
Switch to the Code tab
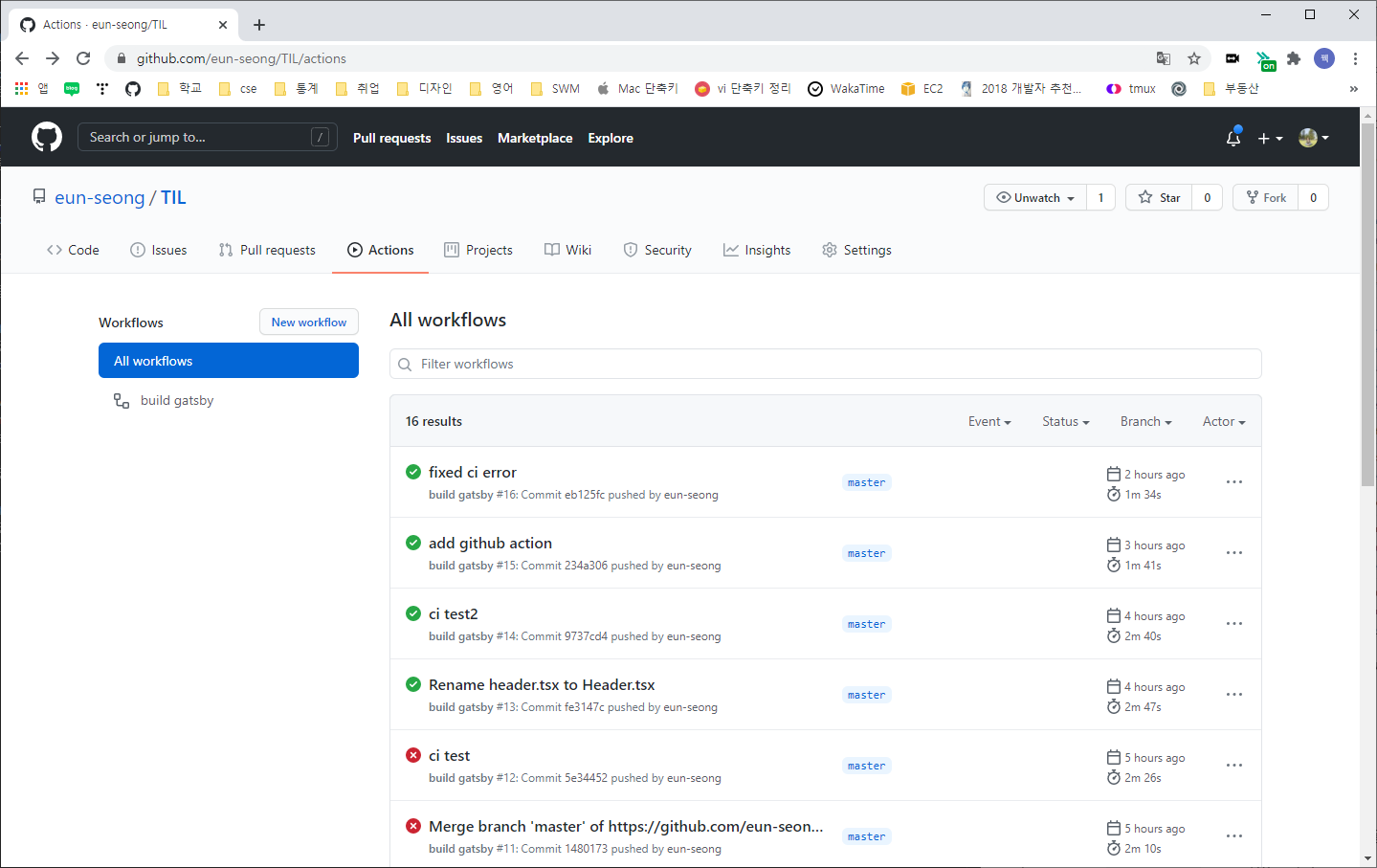coord(73,250)
